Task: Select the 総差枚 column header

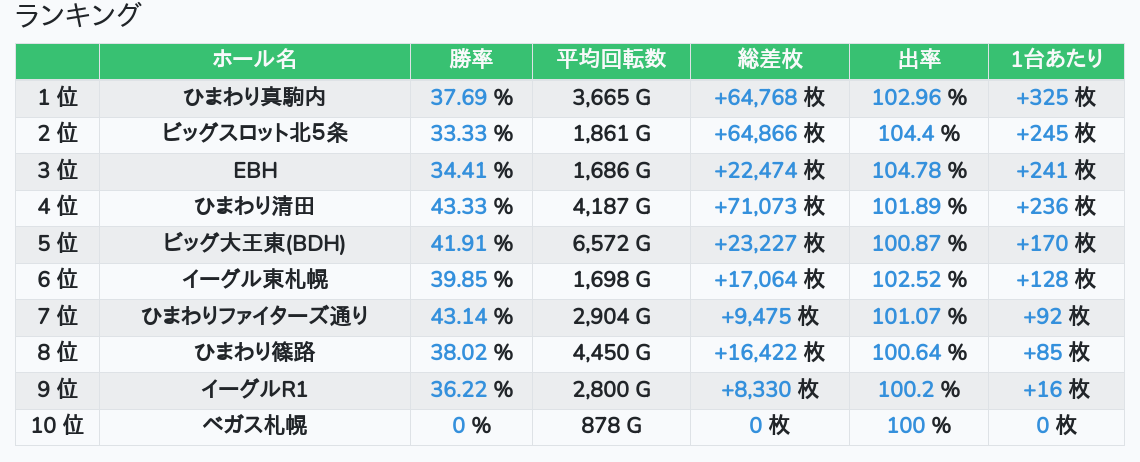Action: pos(769,60)
